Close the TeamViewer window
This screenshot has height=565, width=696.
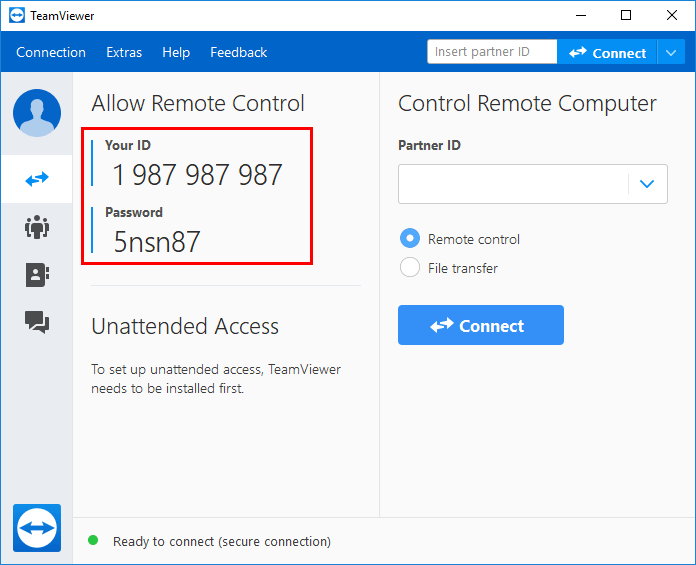(672, 16)
